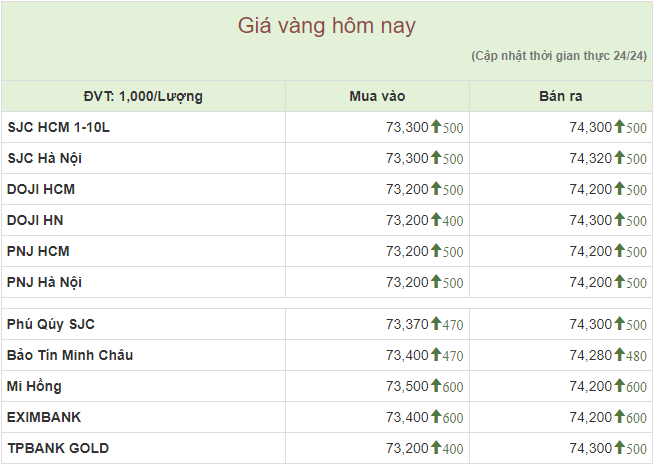The image size is (656, 468).
Task: Click the 600 change in EXIMBANK buy cell
Action: (453, 418)
